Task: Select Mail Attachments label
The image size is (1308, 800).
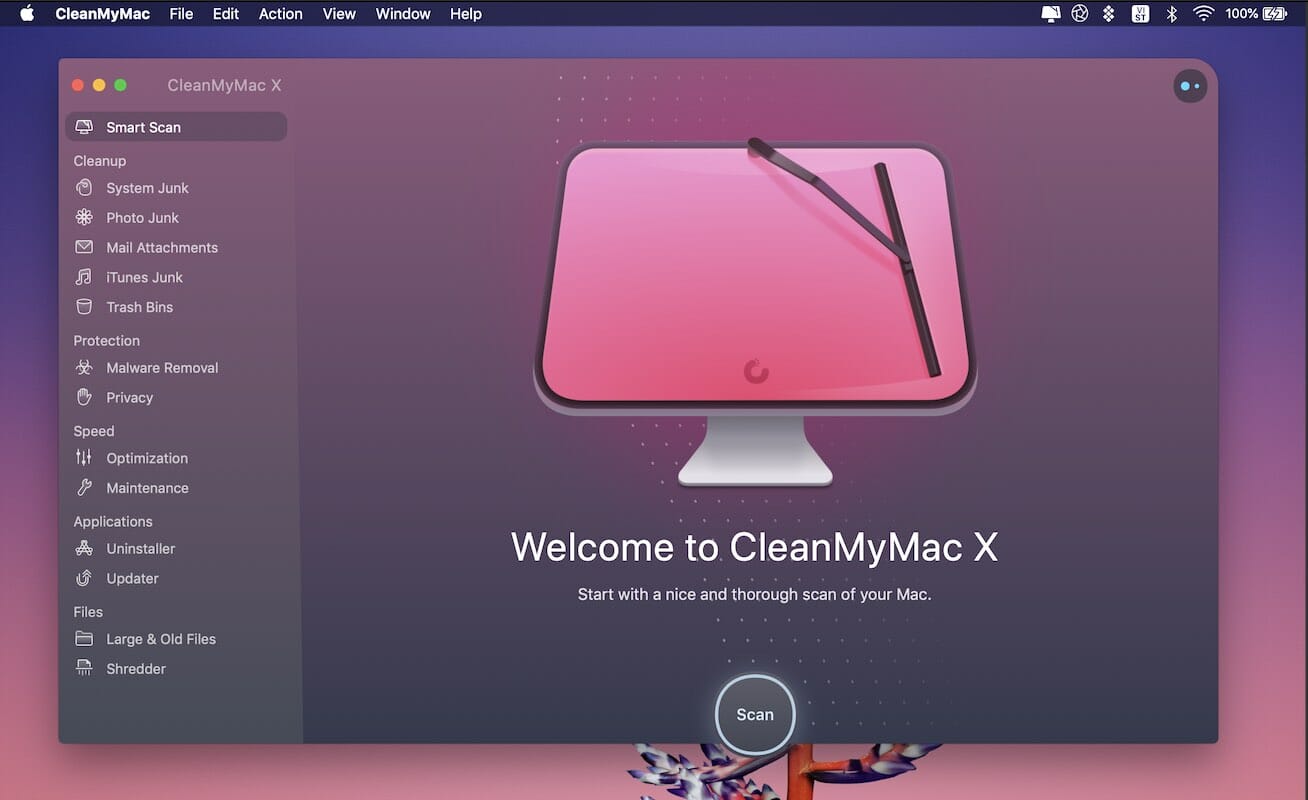Action: click(162, 248)
